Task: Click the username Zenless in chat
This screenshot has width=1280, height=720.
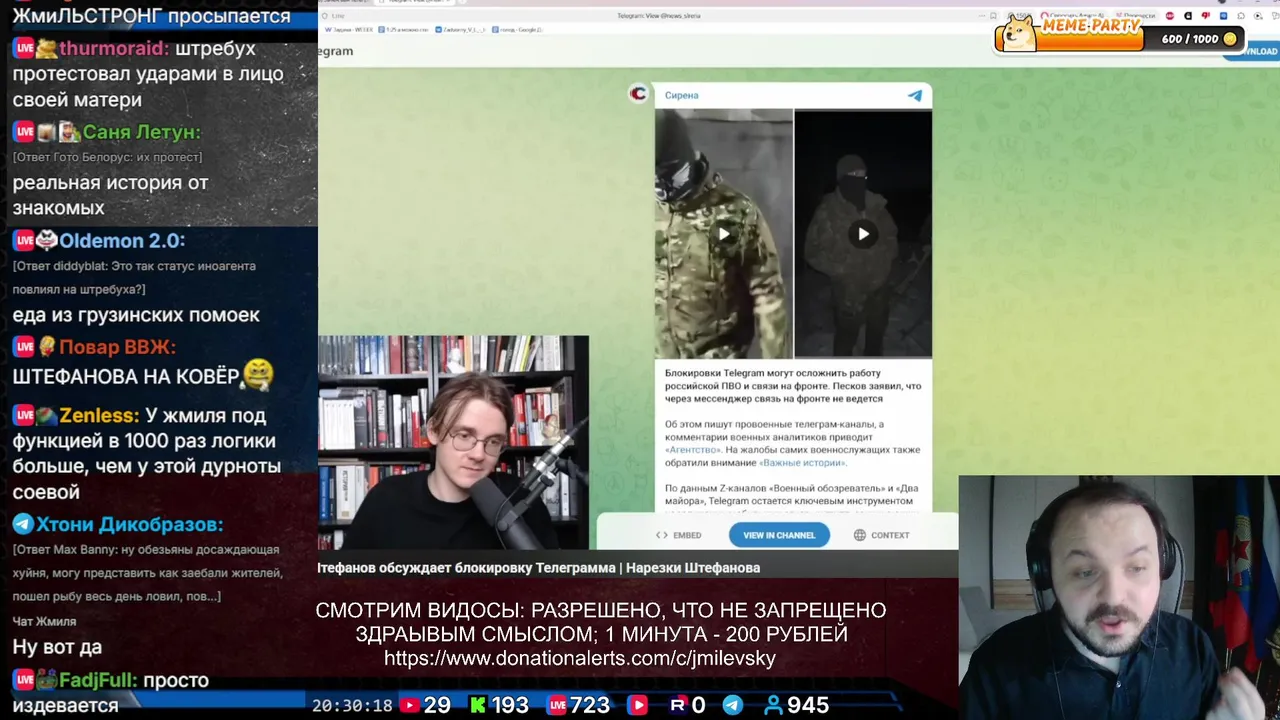Action: click(x=99, y=415)
